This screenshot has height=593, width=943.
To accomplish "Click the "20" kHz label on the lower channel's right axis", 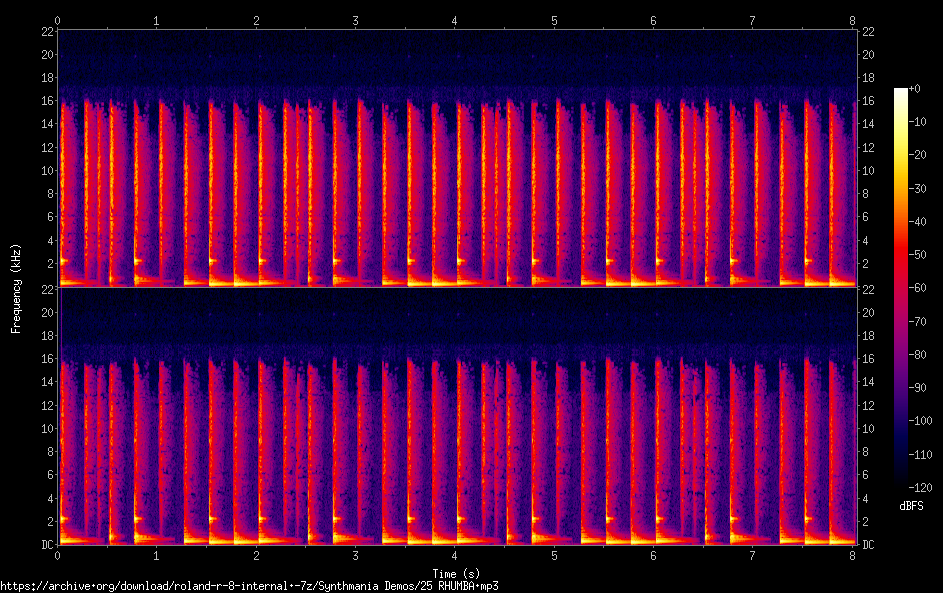I will pyautogui.click(x=868, y=312).
